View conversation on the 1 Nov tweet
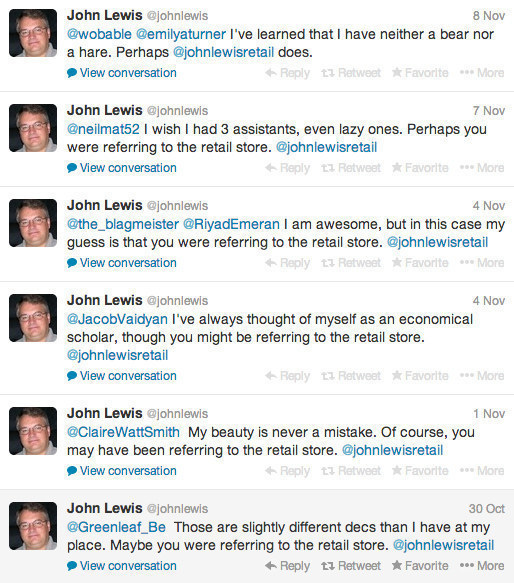The height and width of the screenshot is (583, 514). tap(122, 471)
